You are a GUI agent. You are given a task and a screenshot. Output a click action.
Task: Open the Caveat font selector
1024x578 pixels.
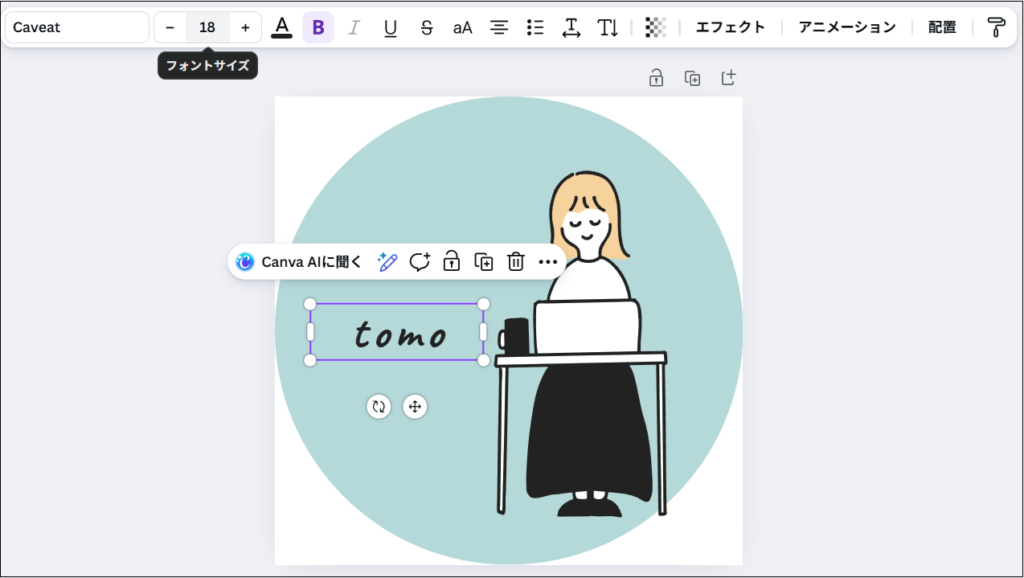coord(76,27)
